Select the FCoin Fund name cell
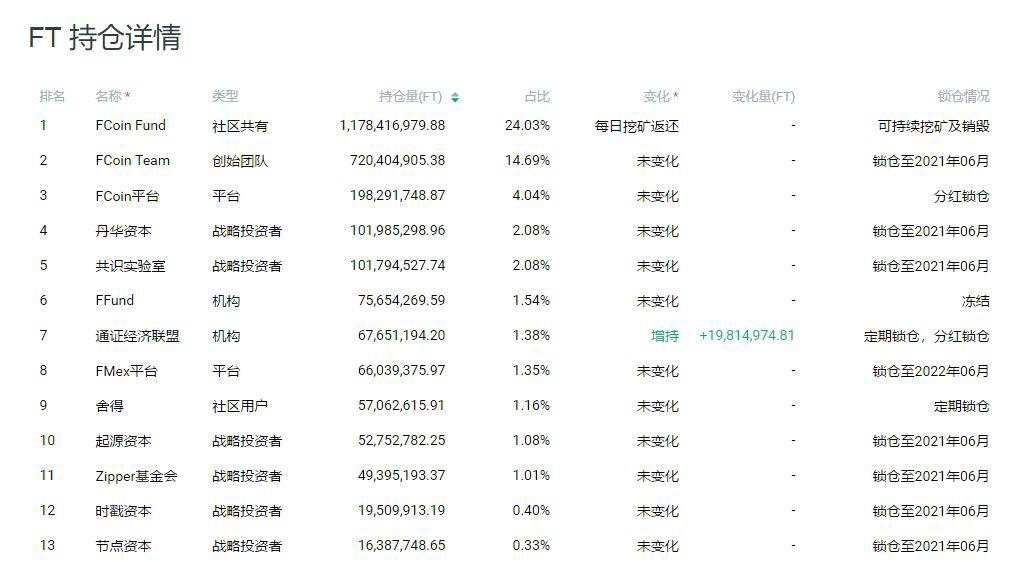 click(x=131, y=125)
